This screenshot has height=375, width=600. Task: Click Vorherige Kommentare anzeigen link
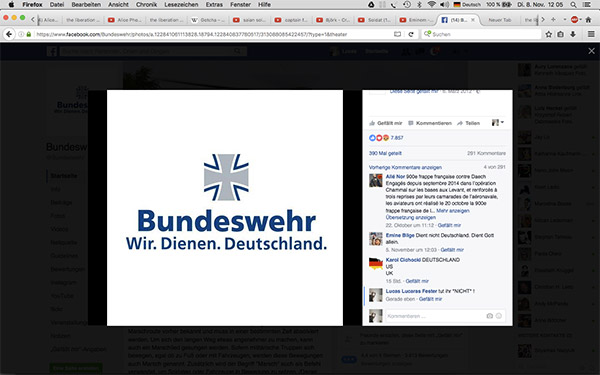click(405, 167)
